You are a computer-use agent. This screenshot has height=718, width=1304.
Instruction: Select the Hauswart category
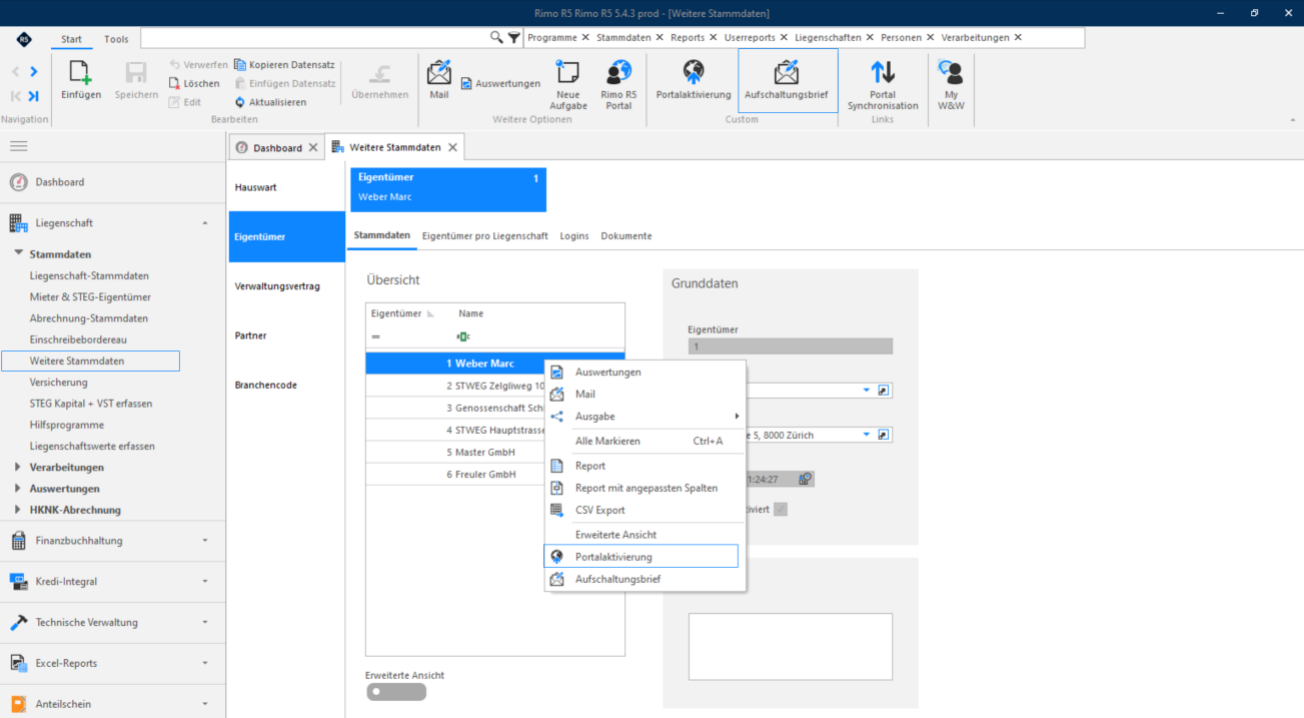[x=287, y=187]
